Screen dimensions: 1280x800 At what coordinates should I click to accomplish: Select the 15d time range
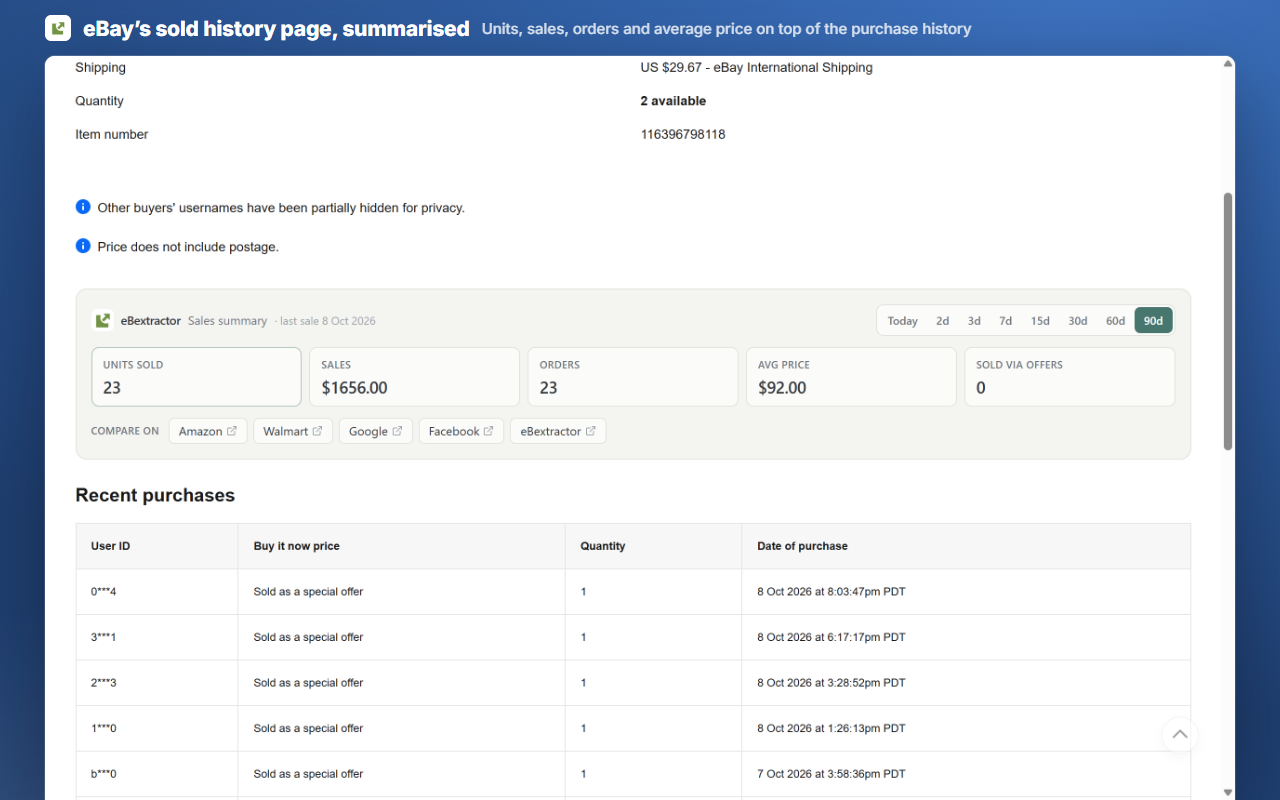(x=1040, y=321)
